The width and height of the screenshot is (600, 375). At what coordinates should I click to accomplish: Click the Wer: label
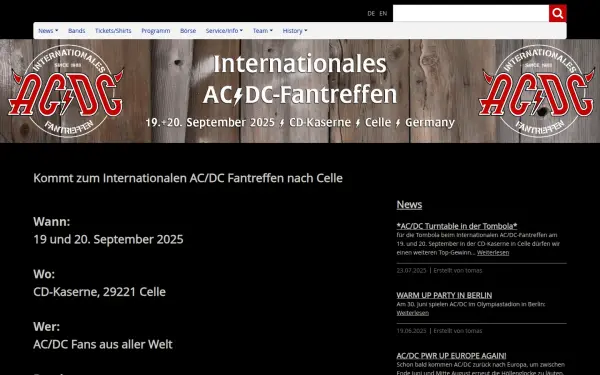47,326
